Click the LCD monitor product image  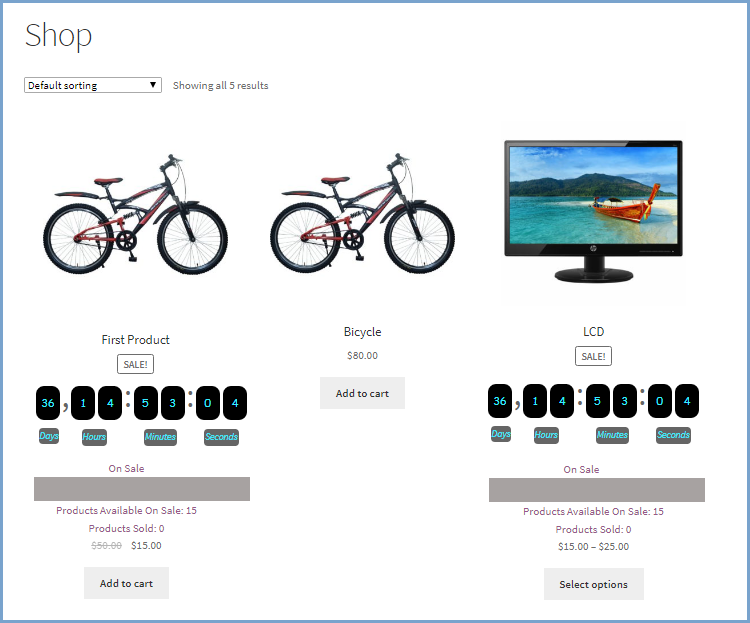tap(594, 211)
